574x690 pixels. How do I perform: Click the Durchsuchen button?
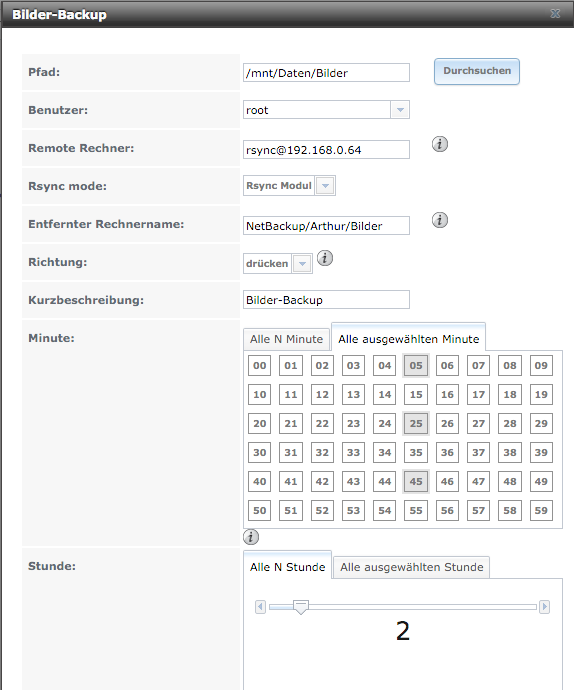point(477,71)
